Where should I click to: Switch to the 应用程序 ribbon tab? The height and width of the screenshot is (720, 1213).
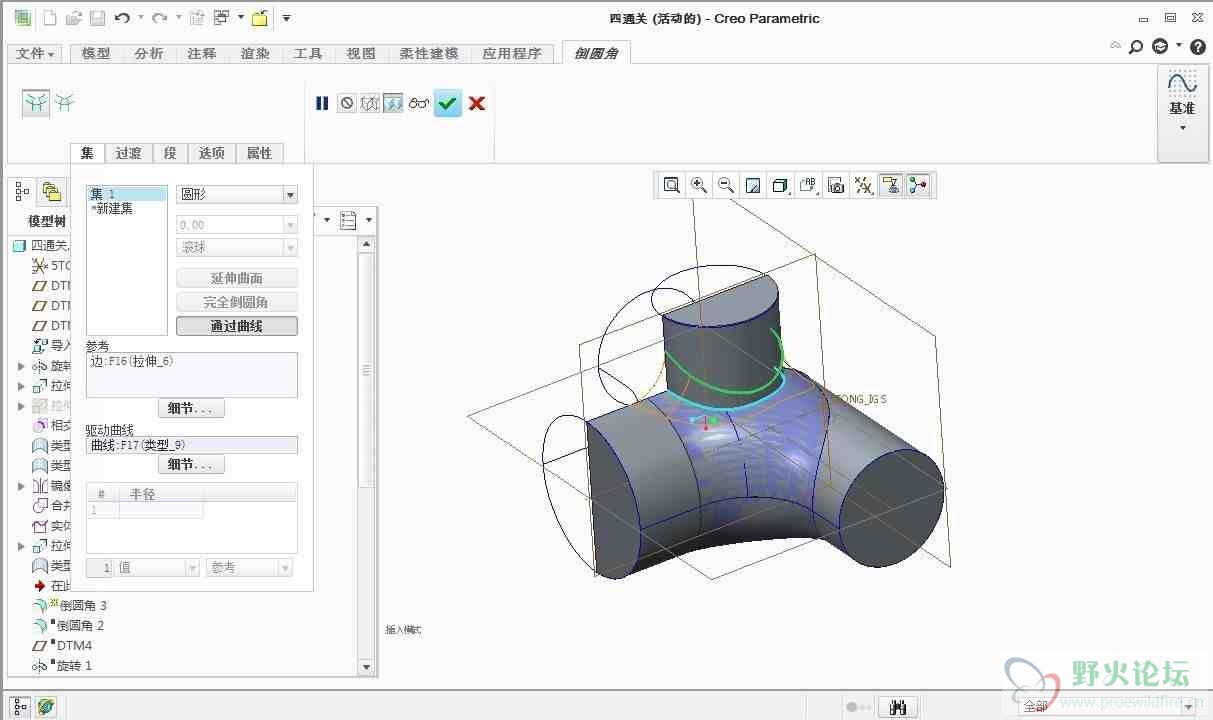[511, 54]
